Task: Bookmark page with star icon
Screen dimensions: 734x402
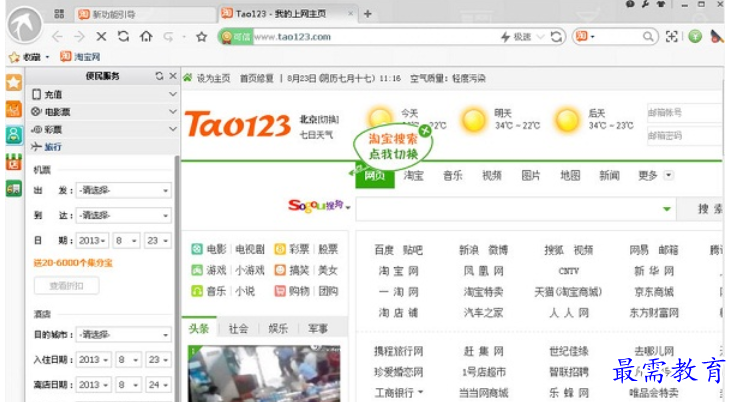Action: [x=202, y=37]
